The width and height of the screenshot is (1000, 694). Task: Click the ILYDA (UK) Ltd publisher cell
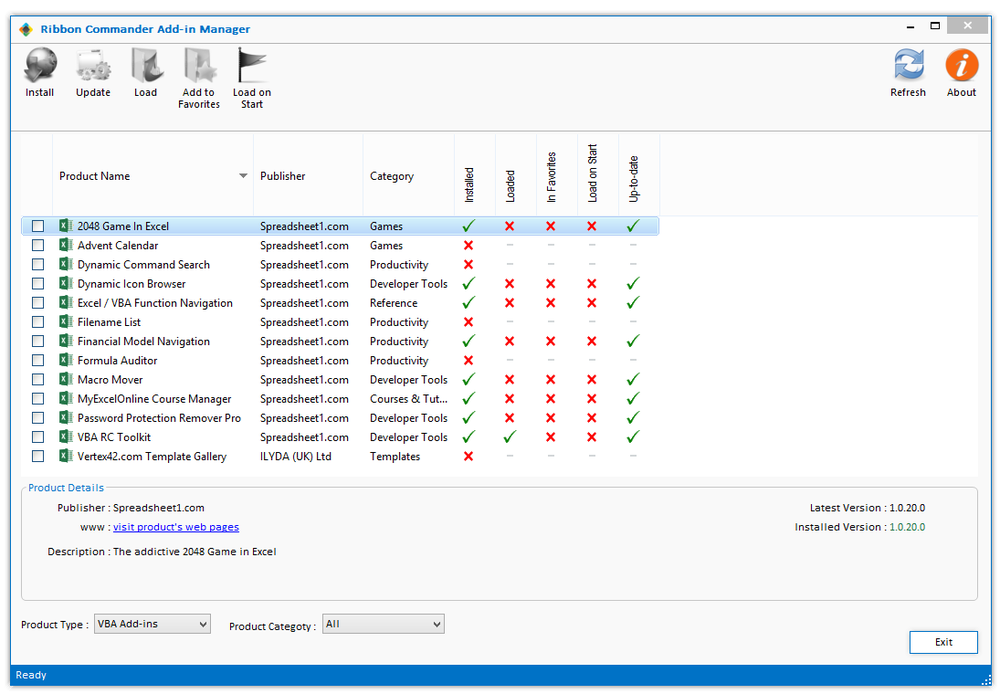click(295, 456)
